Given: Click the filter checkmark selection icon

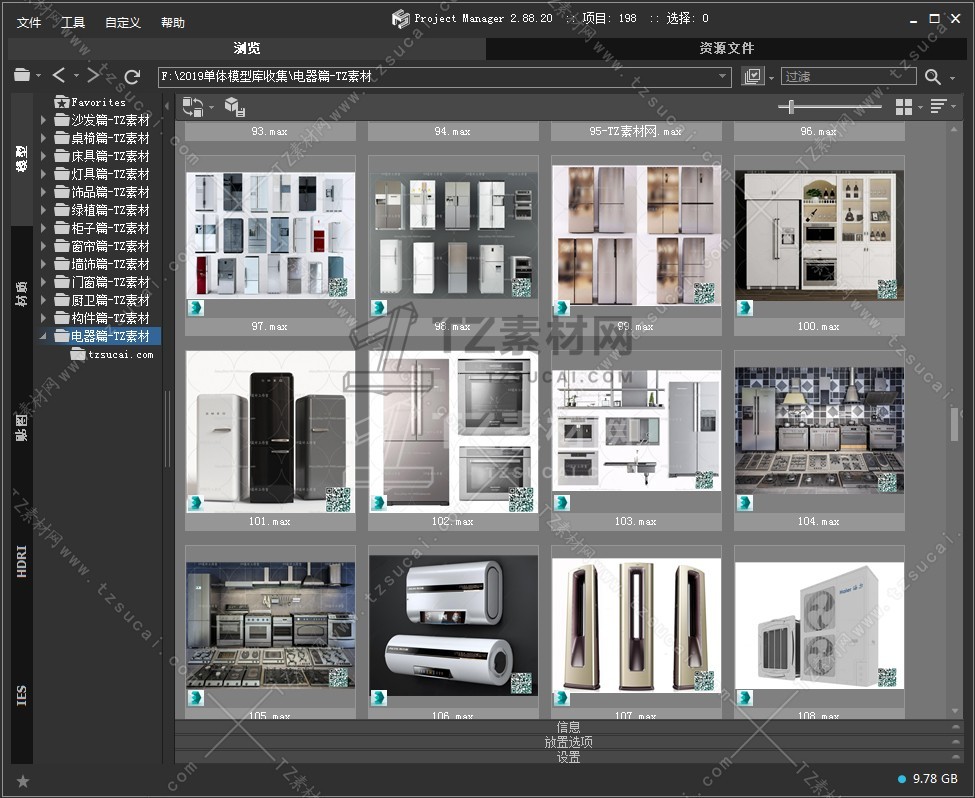Looking at the screenshot, I should 753,77.
